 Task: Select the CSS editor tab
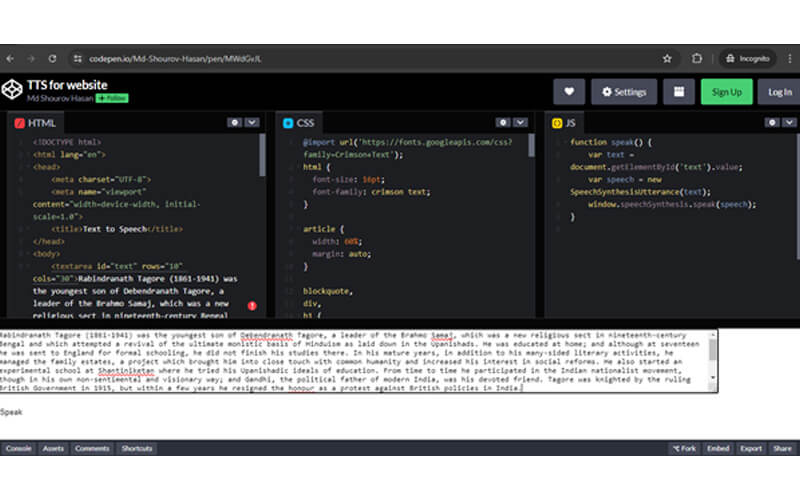pyautogui.click(x=299, y=123)
